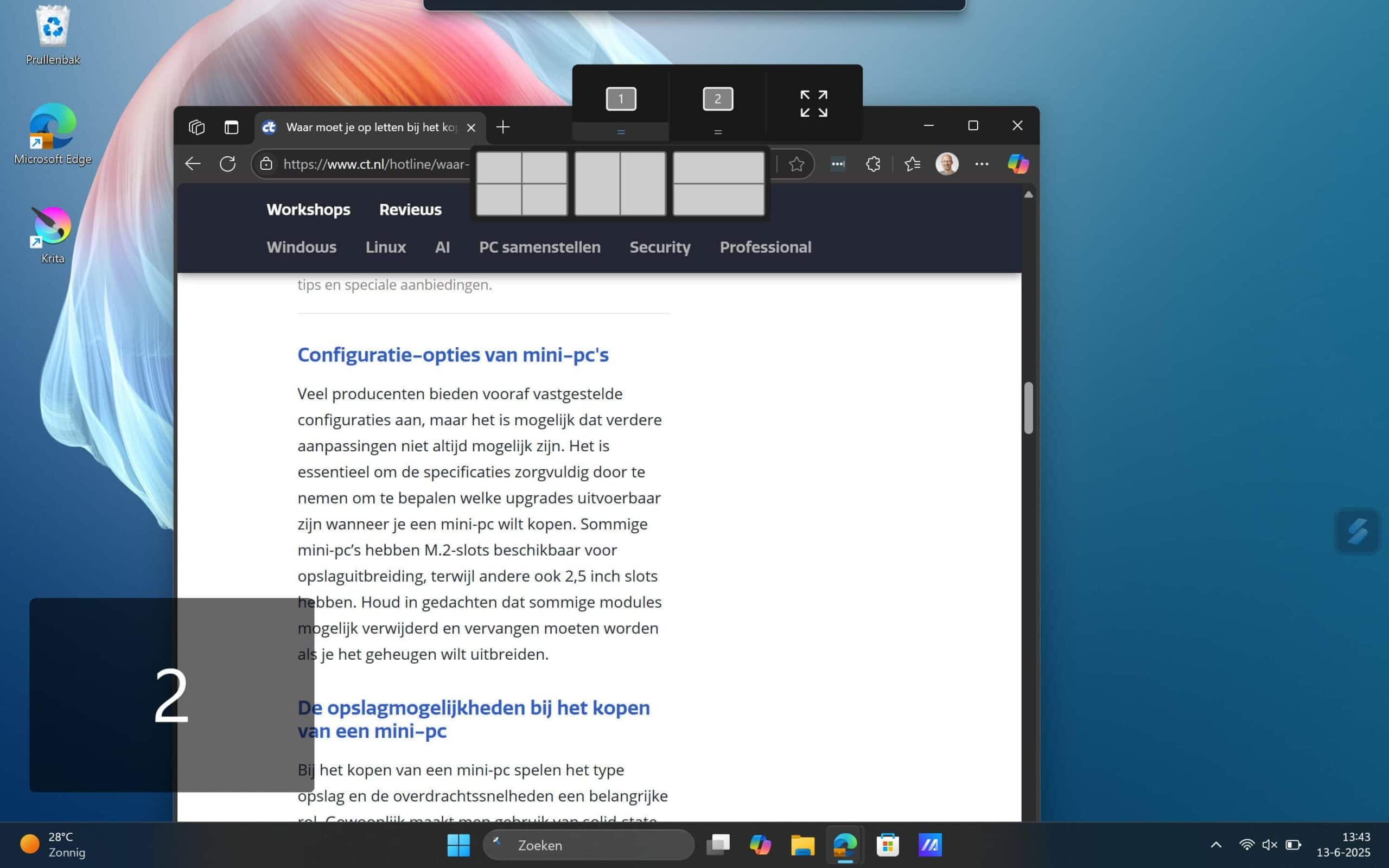Add page to favorites with star icon
Image resolution: width=1389 pixels, height=868 pixels.
(x=796, y=164)
